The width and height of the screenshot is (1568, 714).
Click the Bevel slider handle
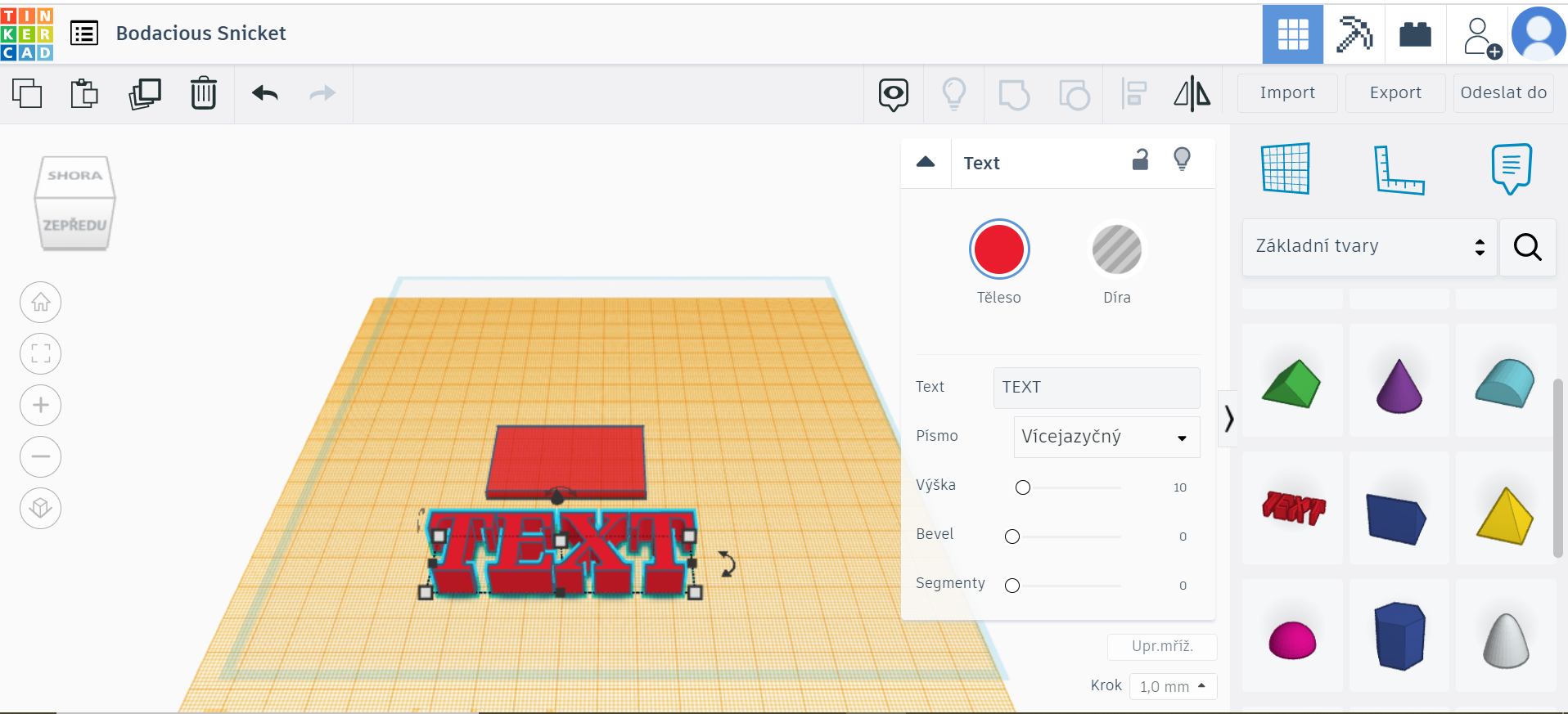[x=1012, y=537]
